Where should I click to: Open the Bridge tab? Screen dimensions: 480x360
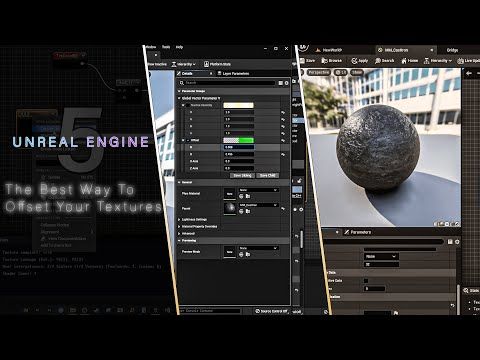click(452, 50)
